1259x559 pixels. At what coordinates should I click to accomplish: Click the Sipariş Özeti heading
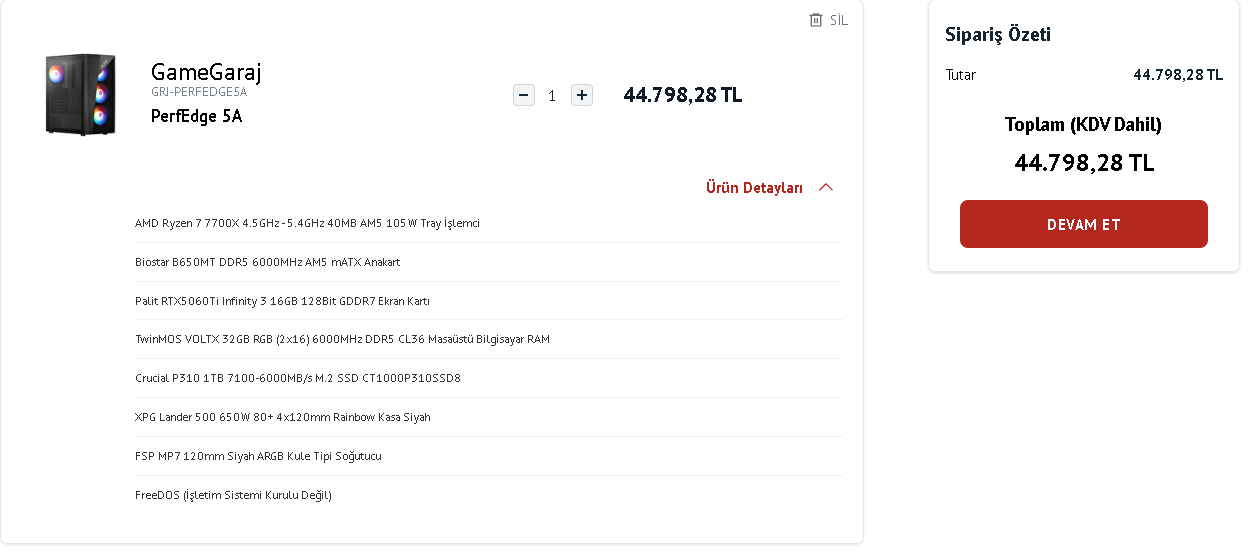998,35
